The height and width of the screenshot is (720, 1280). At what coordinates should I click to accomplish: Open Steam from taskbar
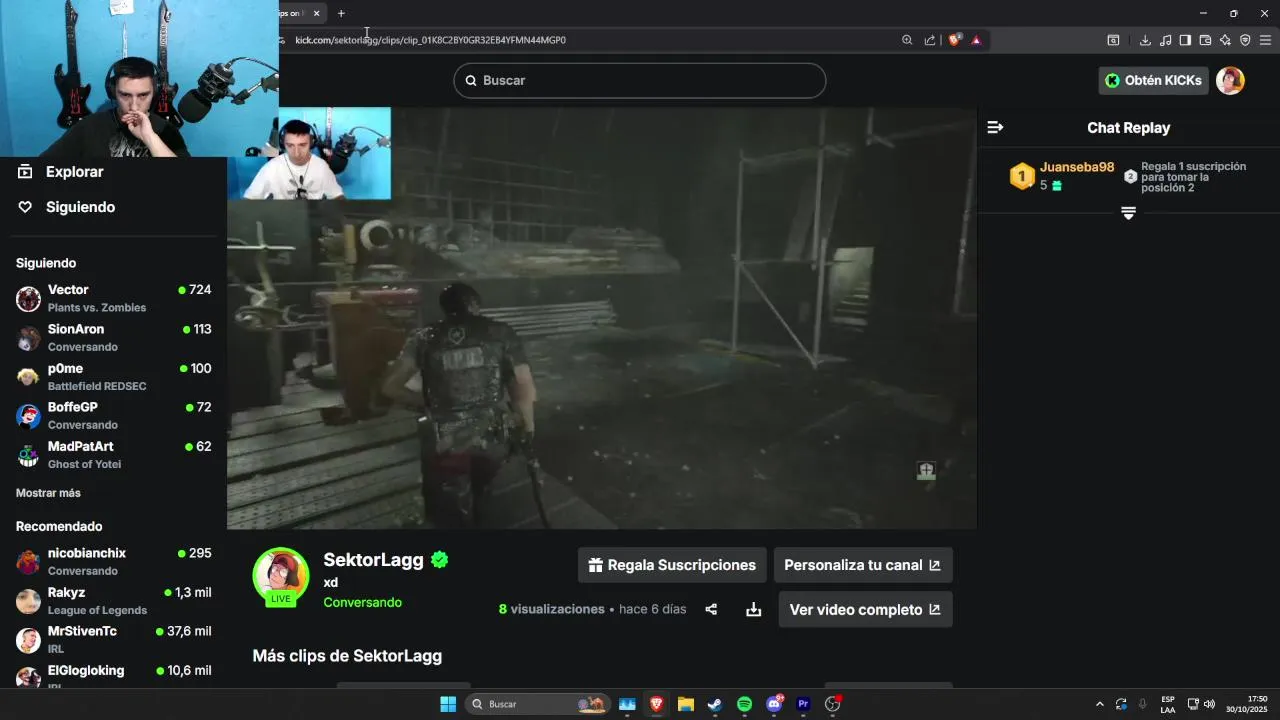(x=714, y=704)
